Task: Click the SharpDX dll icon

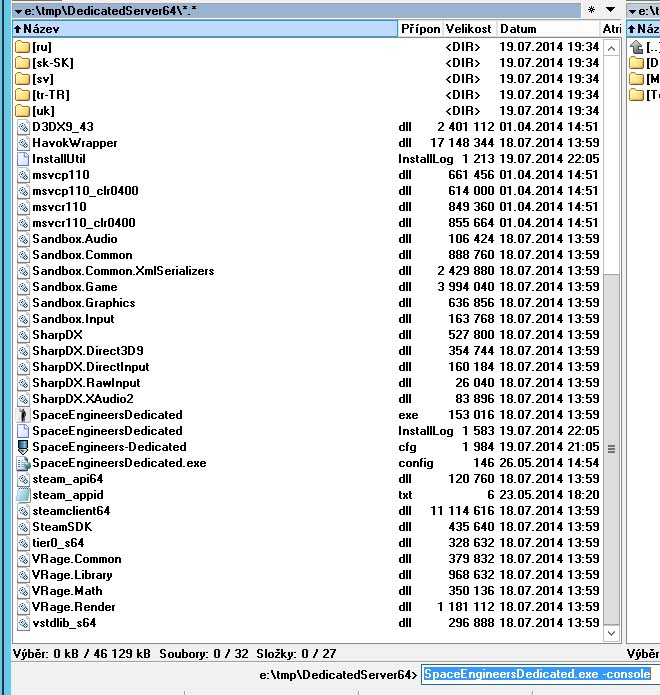Action: coord(23,335)
